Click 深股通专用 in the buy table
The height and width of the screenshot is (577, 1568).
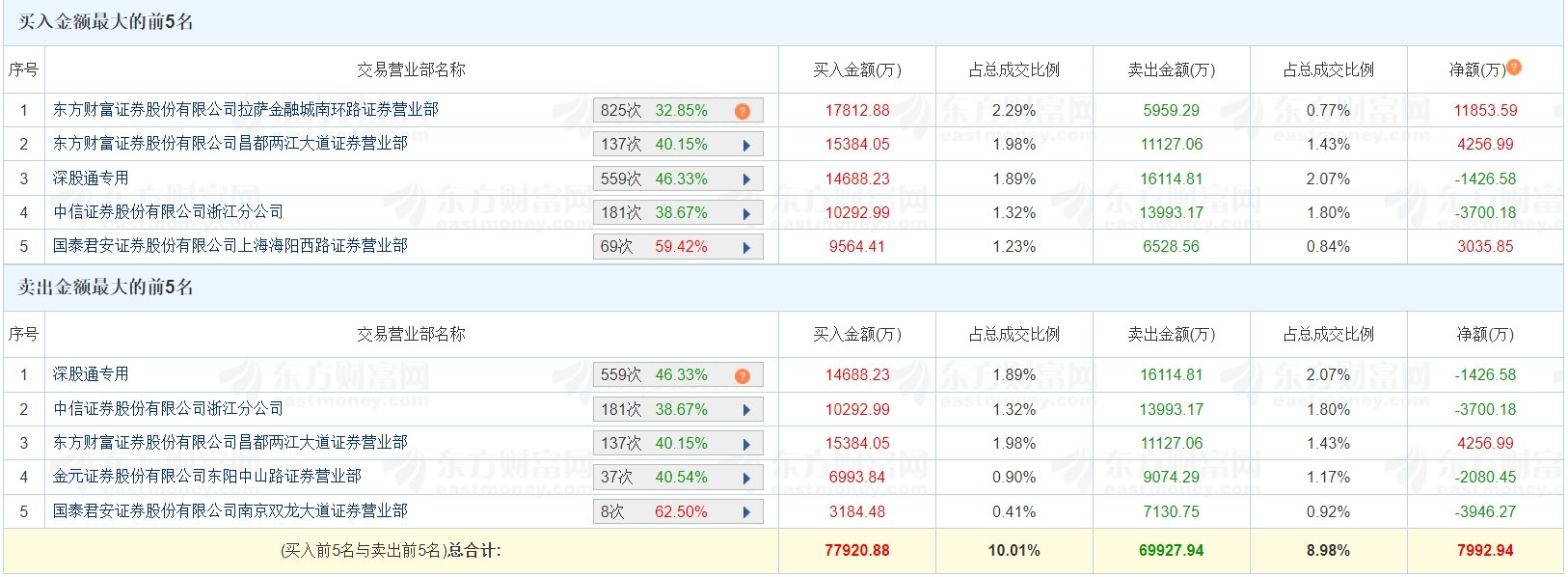pos(91,179)
